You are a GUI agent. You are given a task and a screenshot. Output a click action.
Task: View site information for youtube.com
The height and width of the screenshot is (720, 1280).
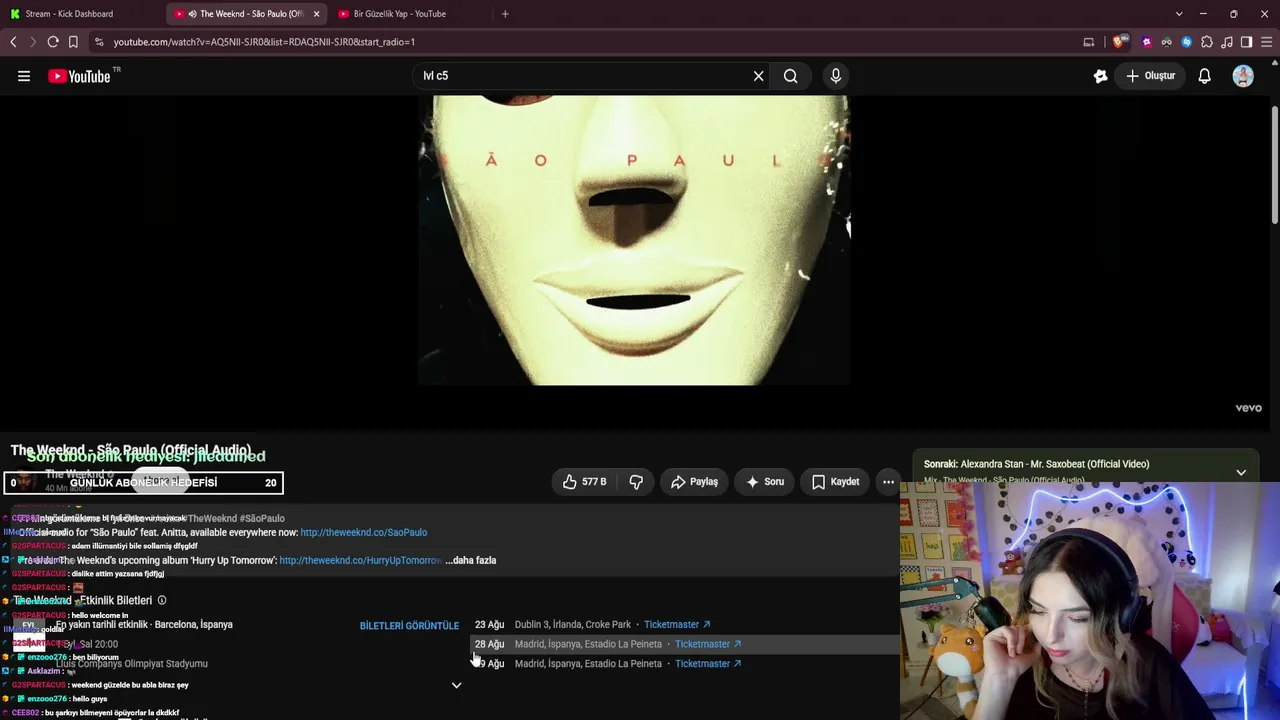[98, 42]
